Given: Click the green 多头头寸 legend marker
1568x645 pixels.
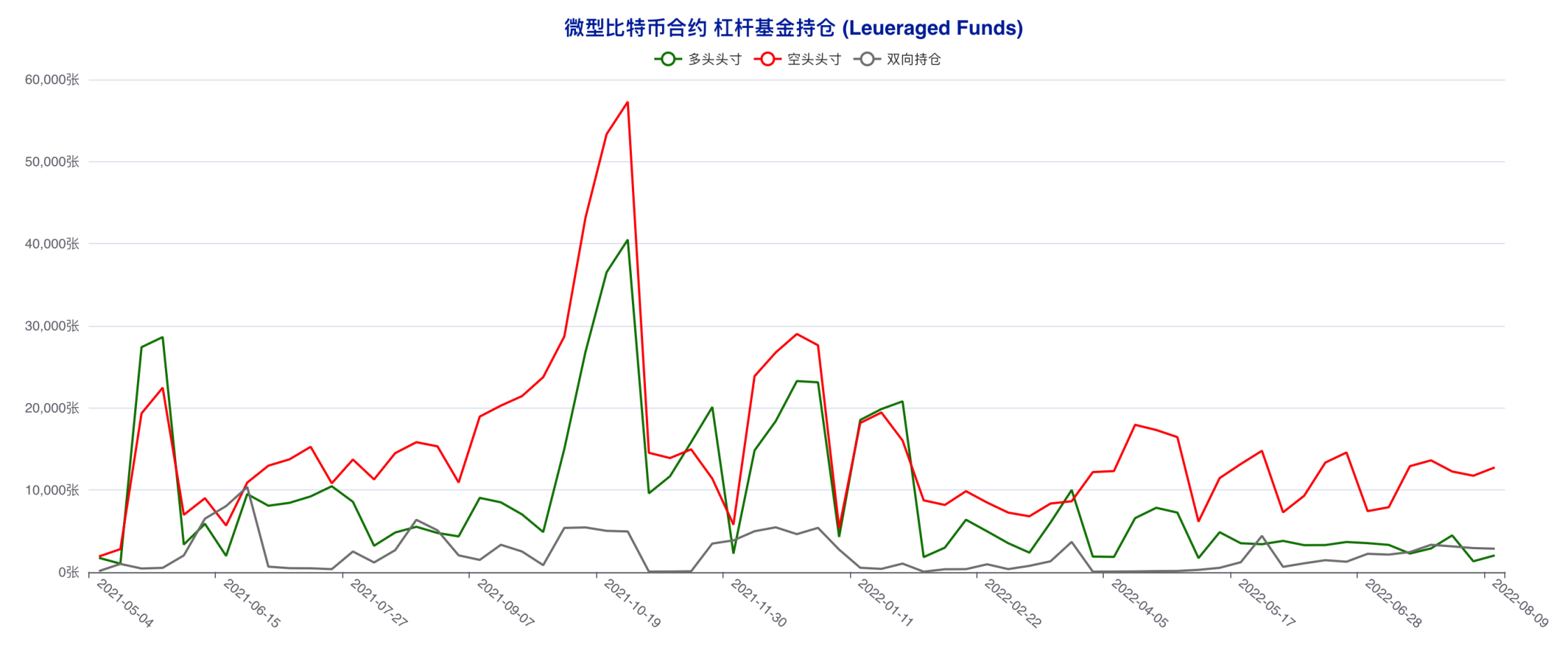Looking at the screenshot, I should pyautogui.click(x=668, y=59).
